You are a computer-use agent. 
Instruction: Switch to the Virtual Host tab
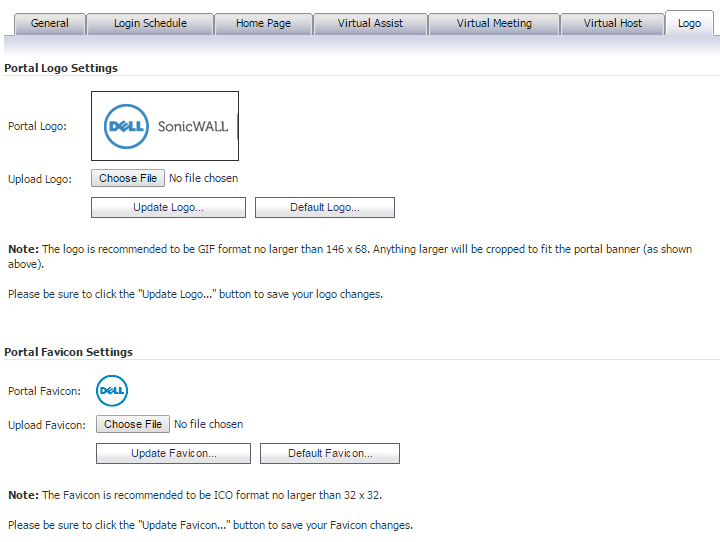tap(613, 23)
